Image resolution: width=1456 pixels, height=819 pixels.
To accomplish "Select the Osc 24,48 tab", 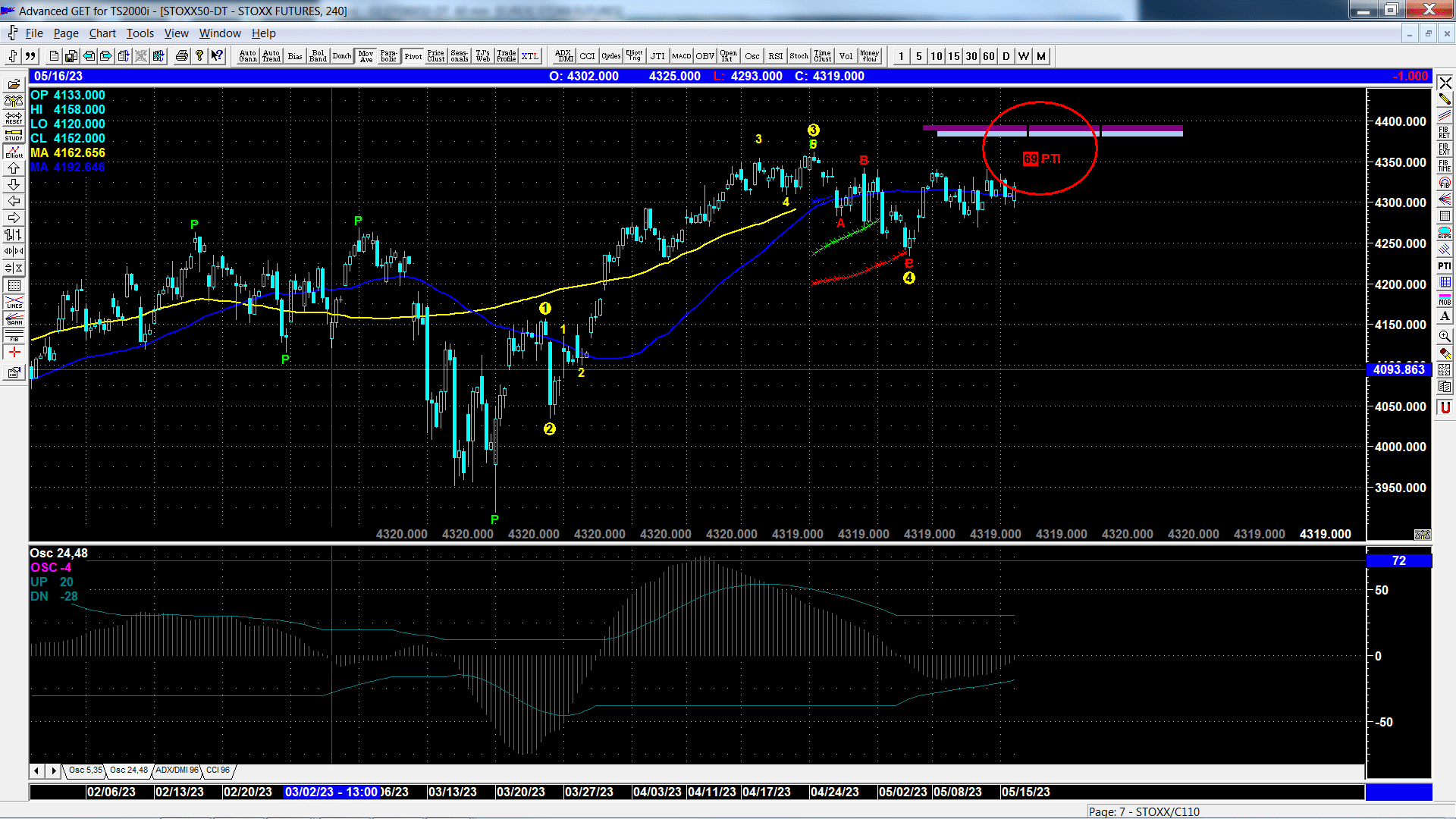I will (x=128, y=770).
